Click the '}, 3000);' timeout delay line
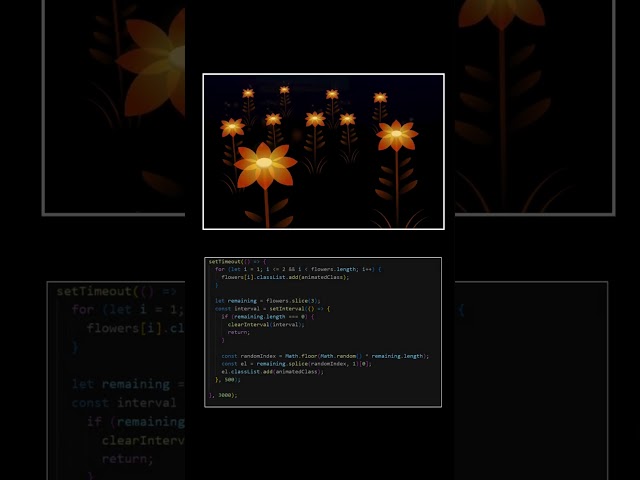This screenshot has height=480, width=640. tap(223, 395)
